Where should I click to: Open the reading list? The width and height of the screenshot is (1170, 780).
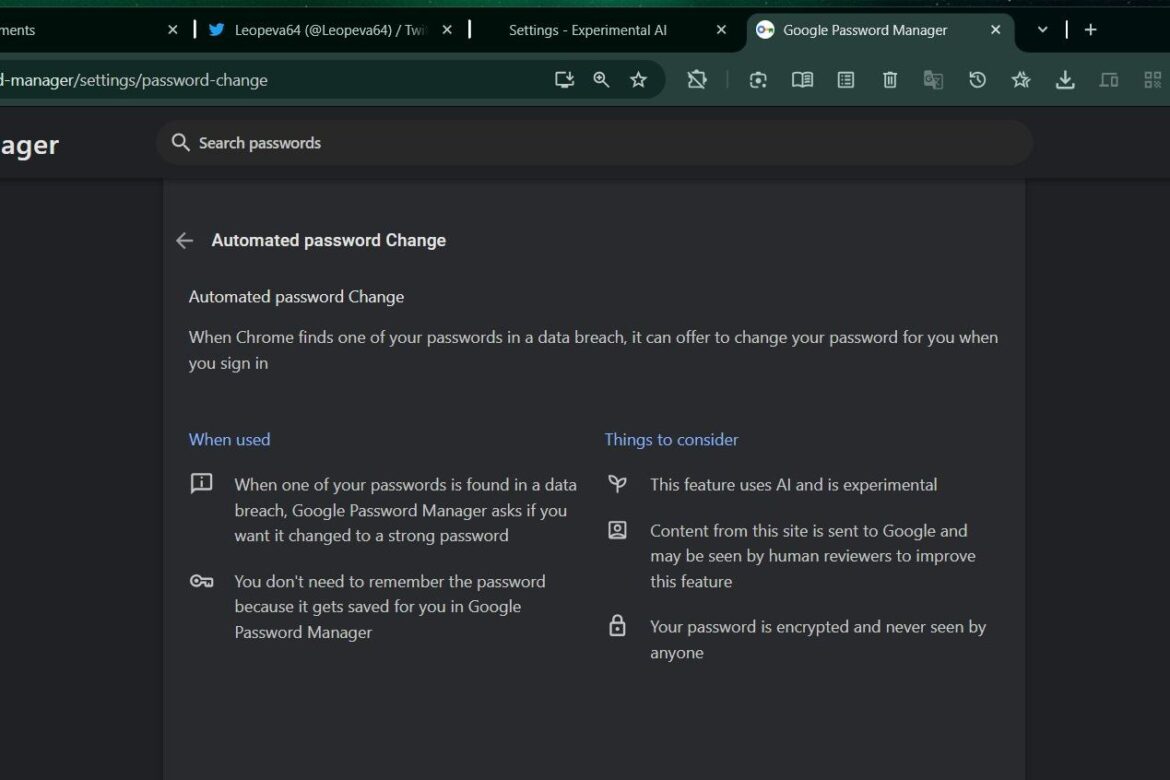(x=802, y=79)
